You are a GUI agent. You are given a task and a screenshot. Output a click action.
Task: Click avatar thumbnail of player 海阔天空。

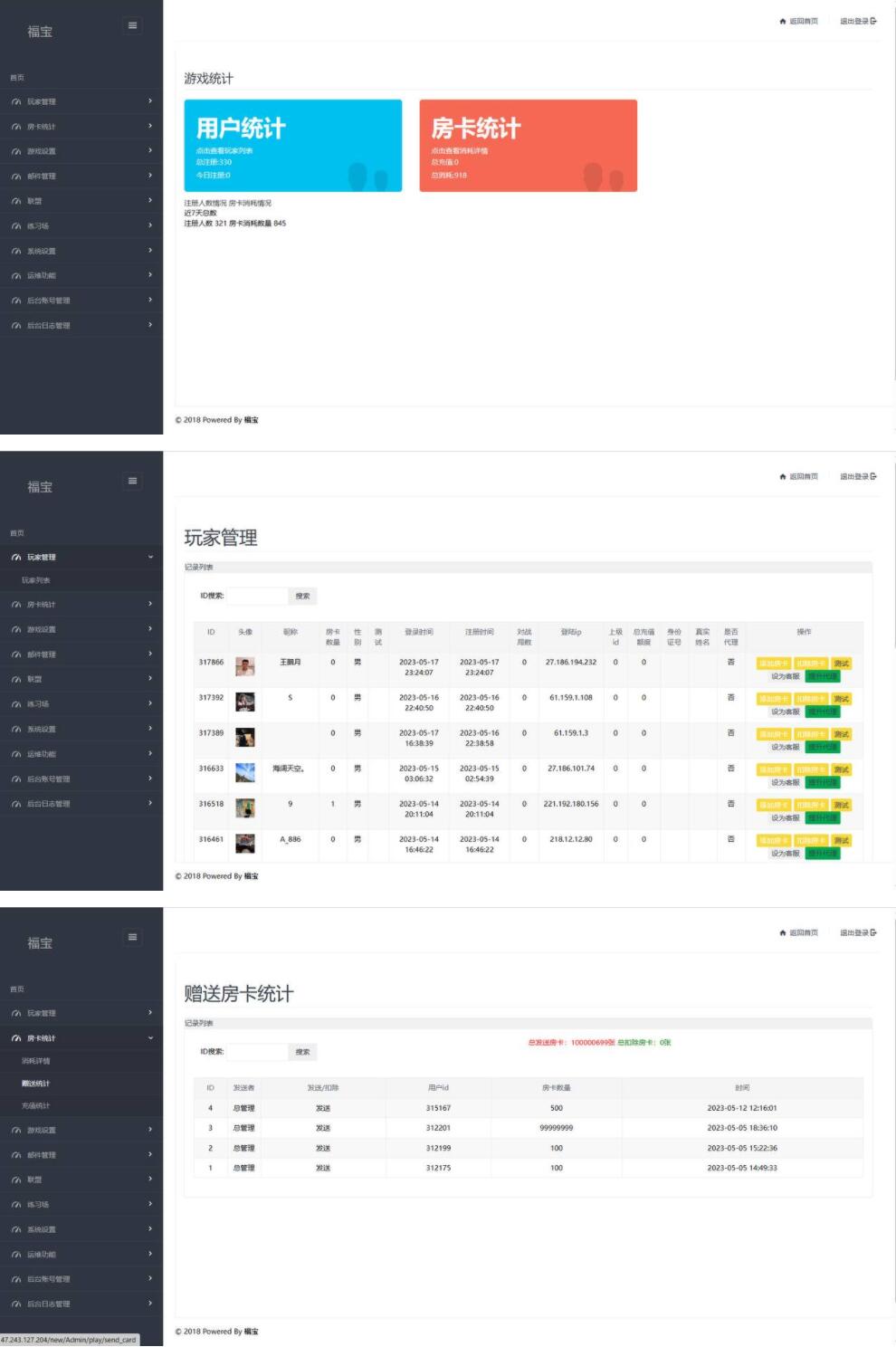coord(245,772)
